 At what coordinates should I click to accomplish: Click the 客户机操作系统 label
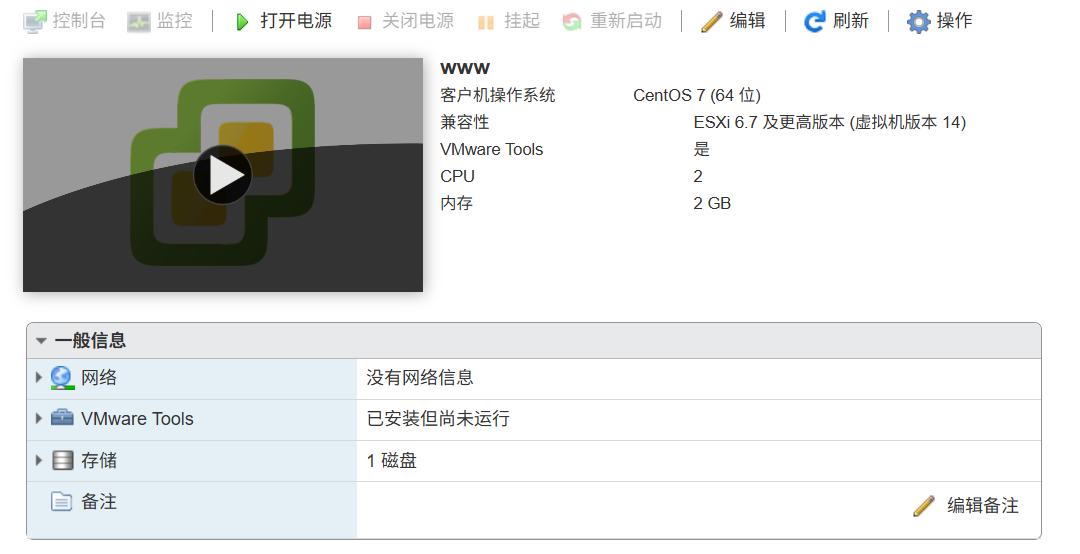point(498,95)
